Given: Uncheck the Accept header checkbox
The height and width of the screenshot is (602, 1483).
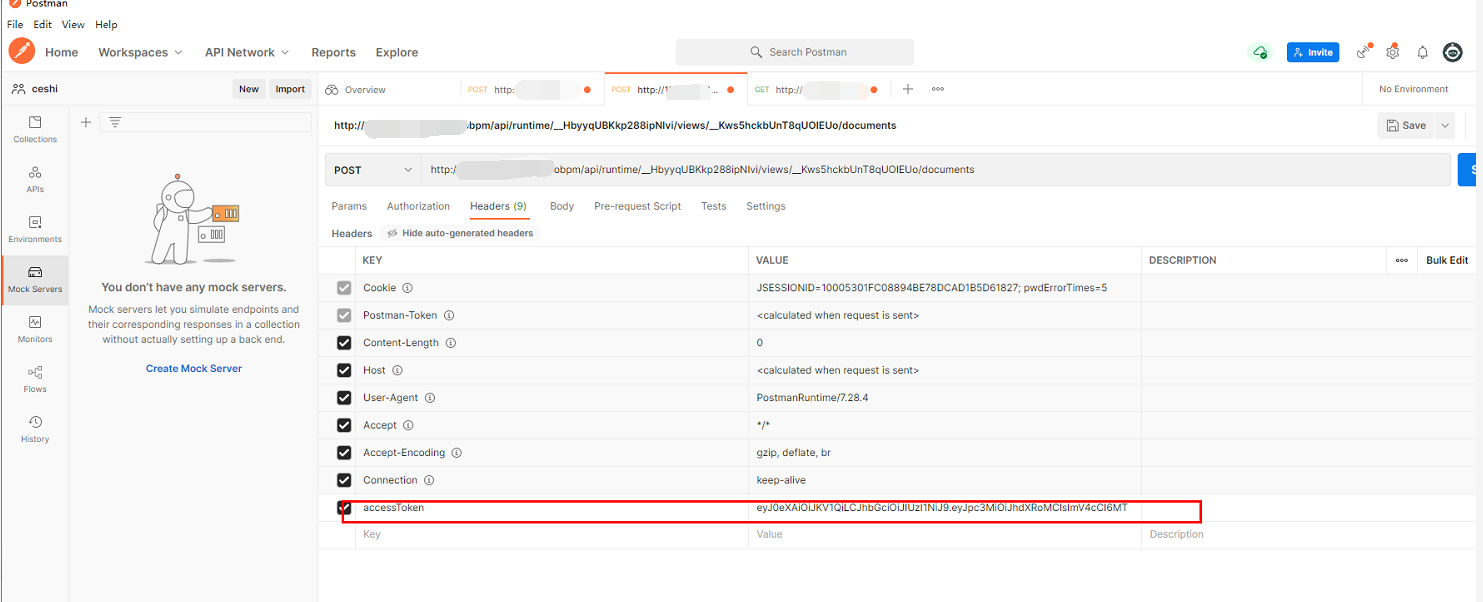Looking at the screenshot, I should (x=344, y=425).
